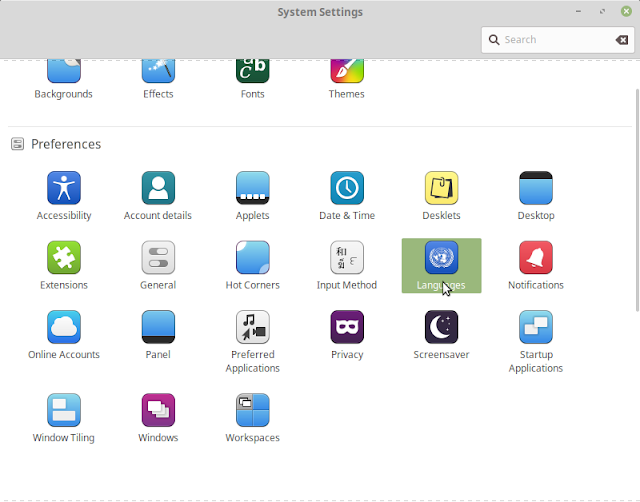The image size is (640, 502).
Task: Open Workspaces settings icon
Action: (x=252, y=410)
